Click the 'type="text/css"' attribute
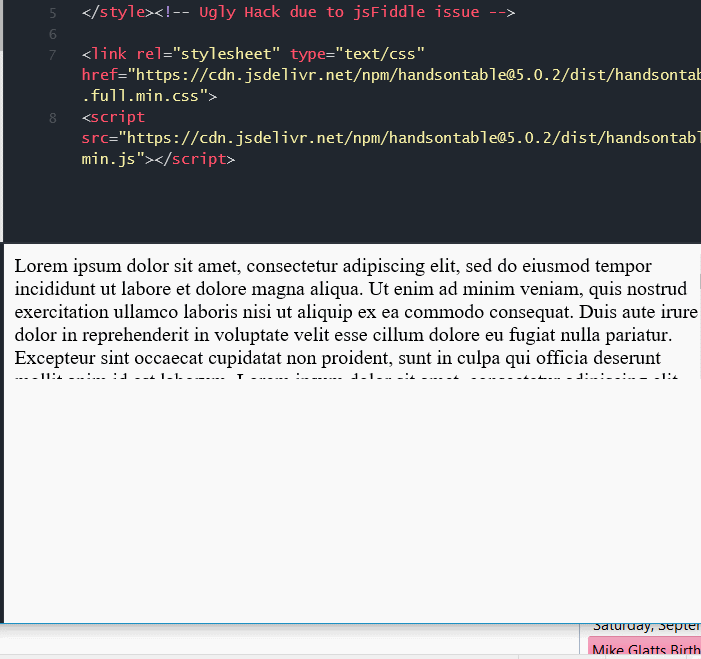 357,54
